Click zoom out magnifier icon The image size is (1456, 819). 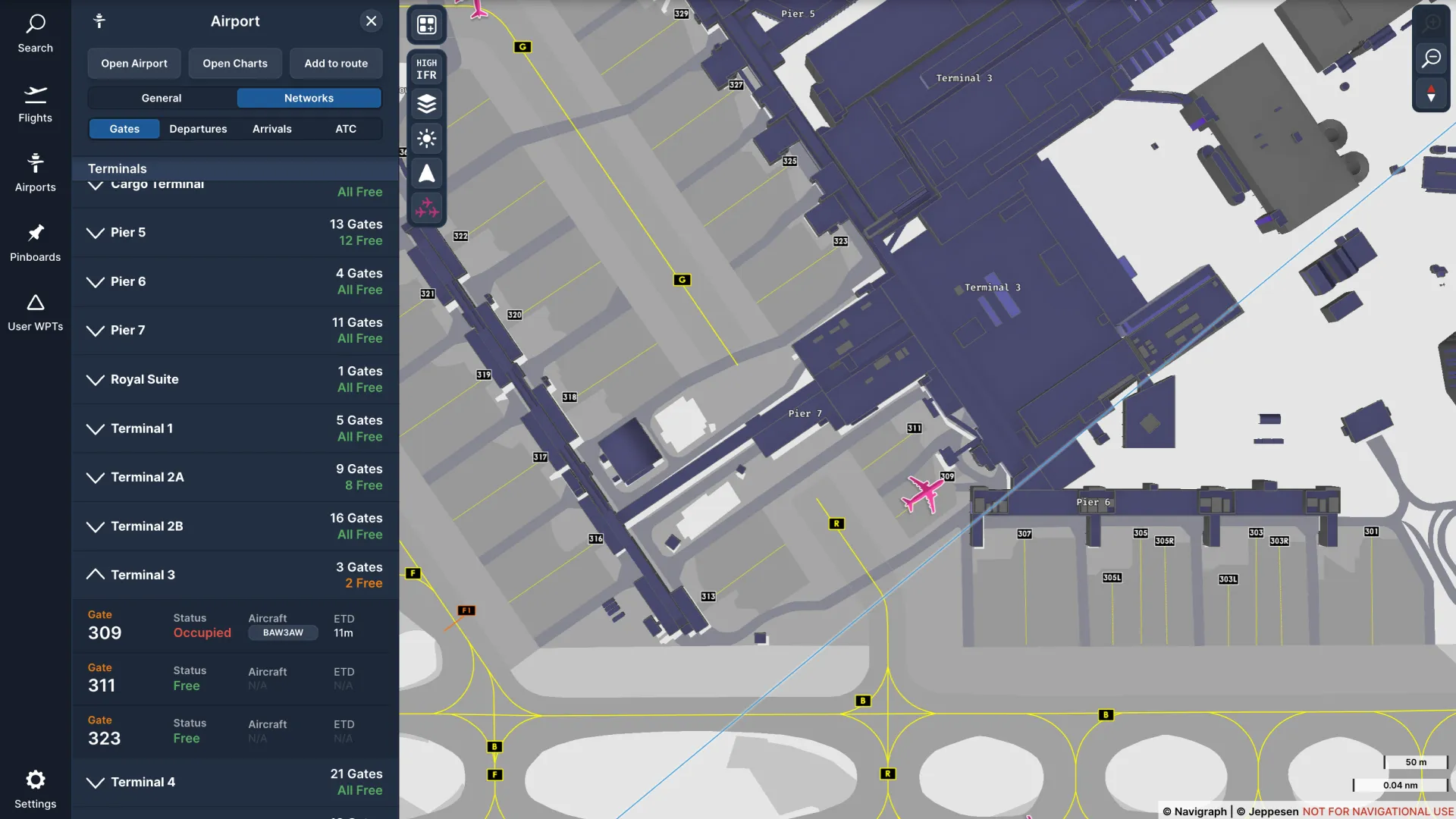pos(1431,58)
